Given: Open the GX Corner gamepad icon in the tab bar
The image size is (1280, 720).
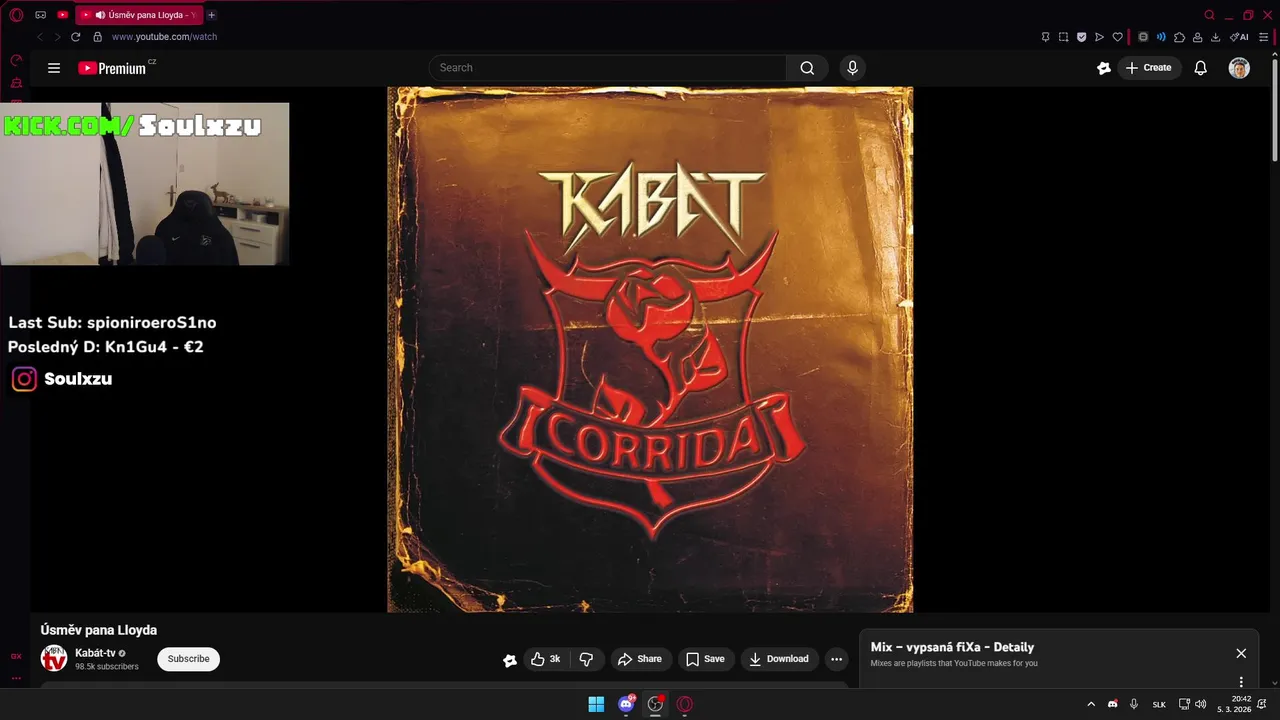Looking at the screenshot, I should pos(41,15).
